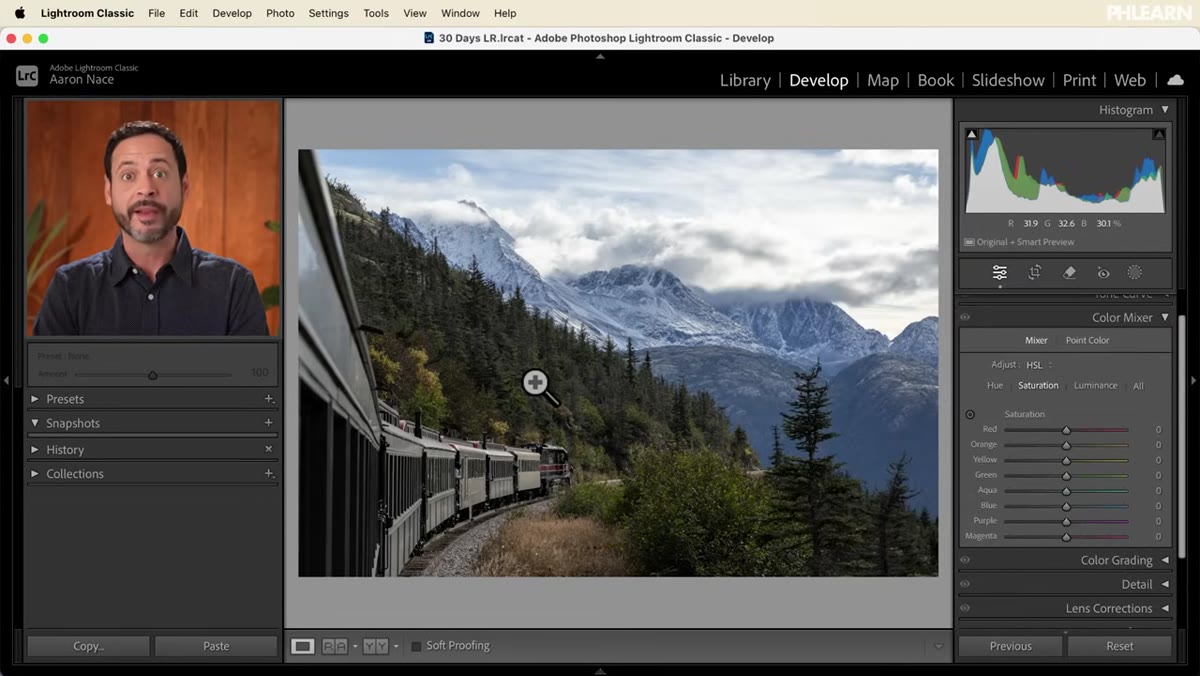Toggle shadow clipping indicator in histogram
Screen dimensions: 1200x676
971,134
